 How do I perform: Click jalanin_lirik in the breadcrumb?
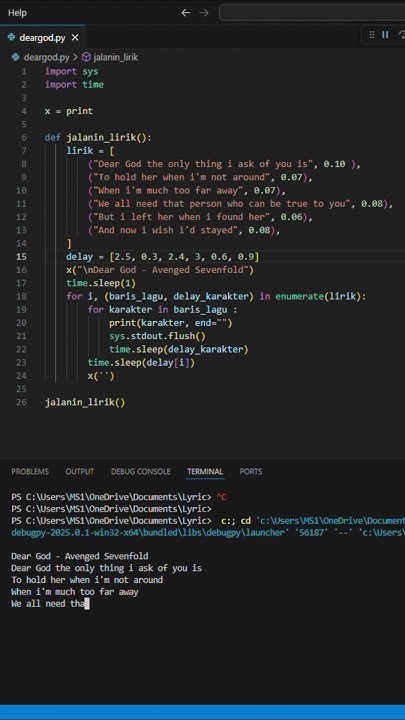(x=115, y=57)
